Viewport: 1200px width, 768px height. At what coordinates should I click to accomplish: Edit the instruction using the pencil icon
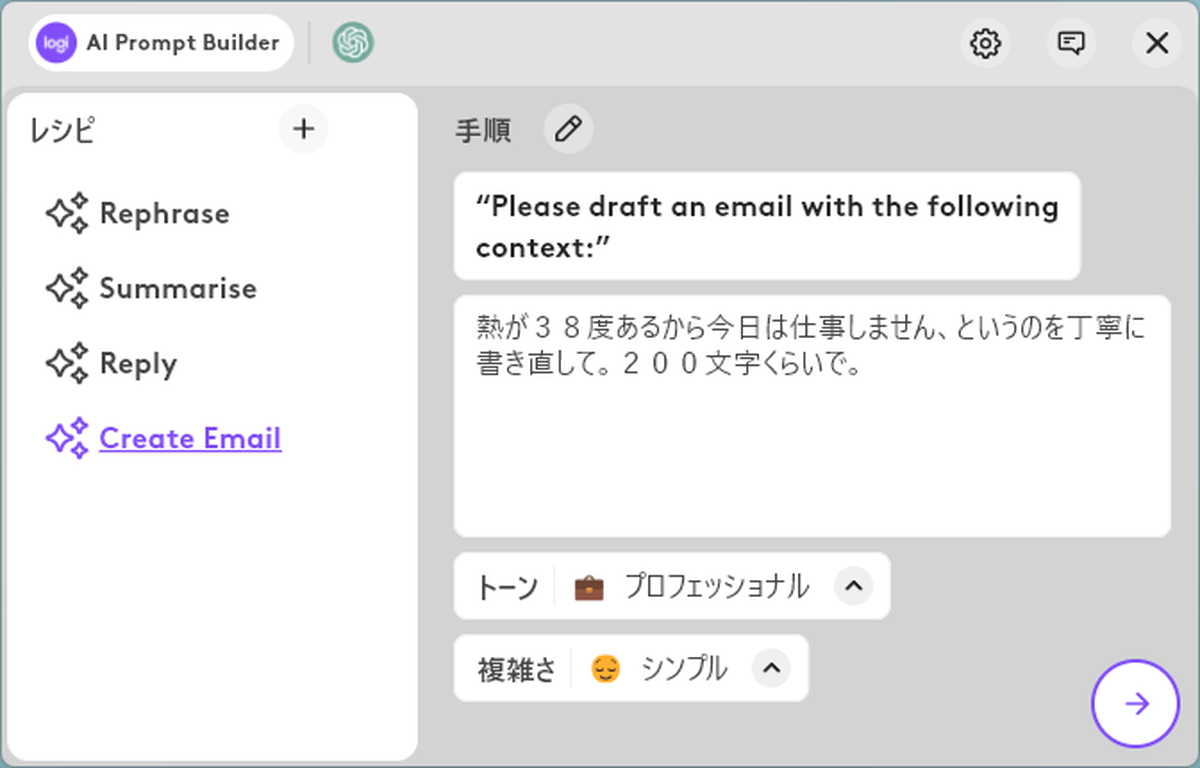point(568,130)
